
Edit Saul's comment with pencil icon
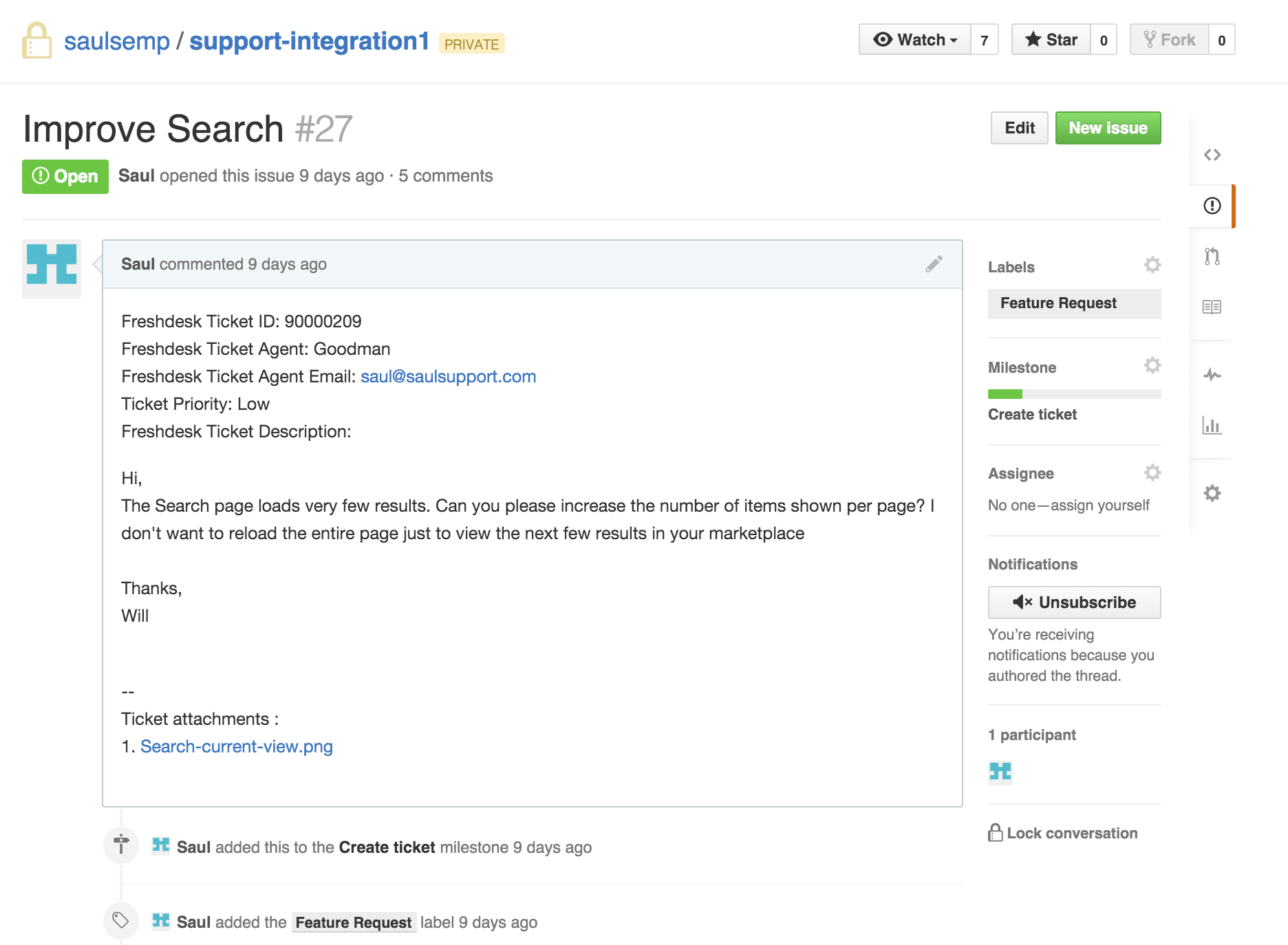[x=934, y=264]
